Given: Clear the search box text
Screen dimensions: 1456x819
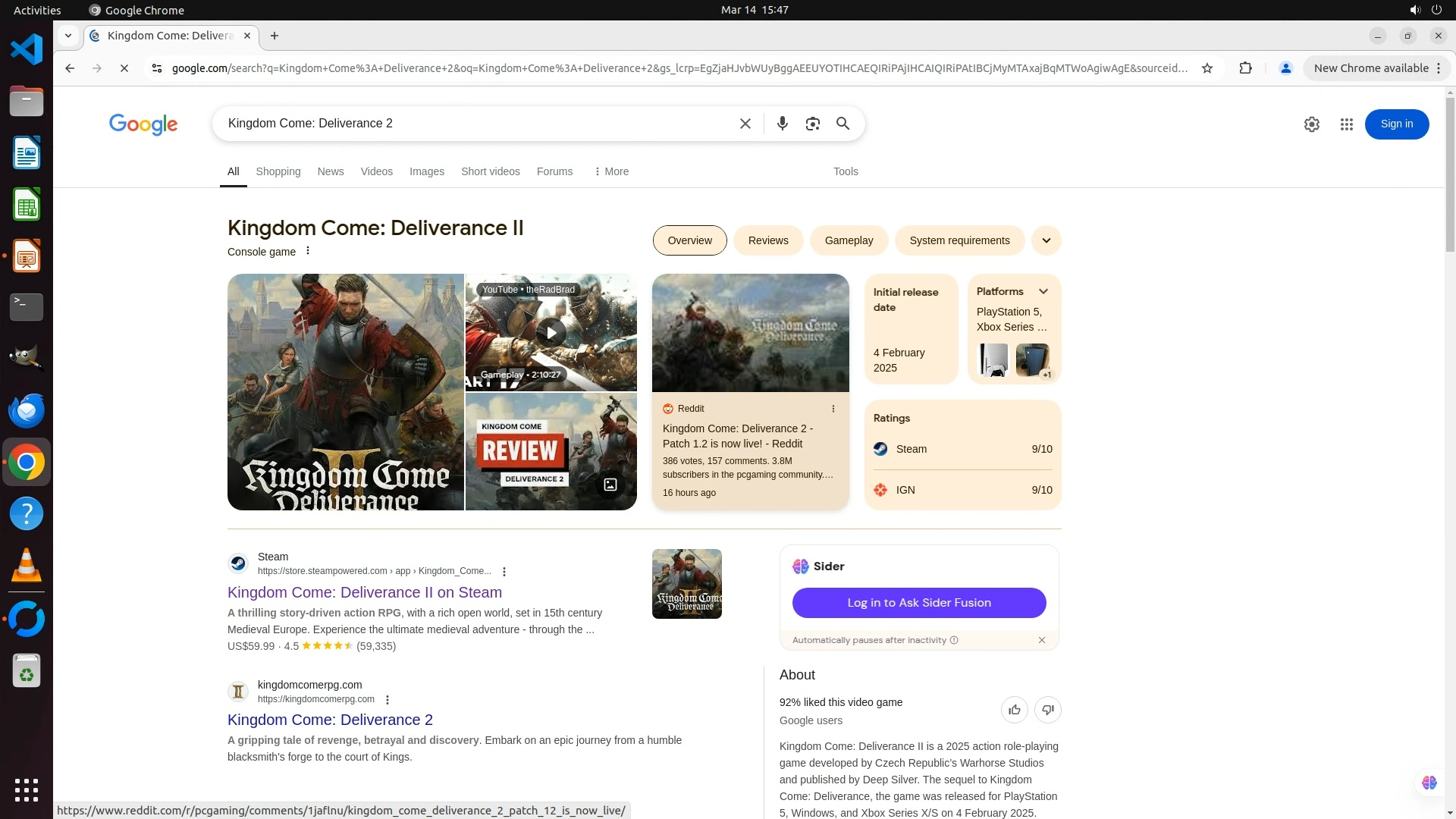Looking at the screenshot, I should [745, 124].
